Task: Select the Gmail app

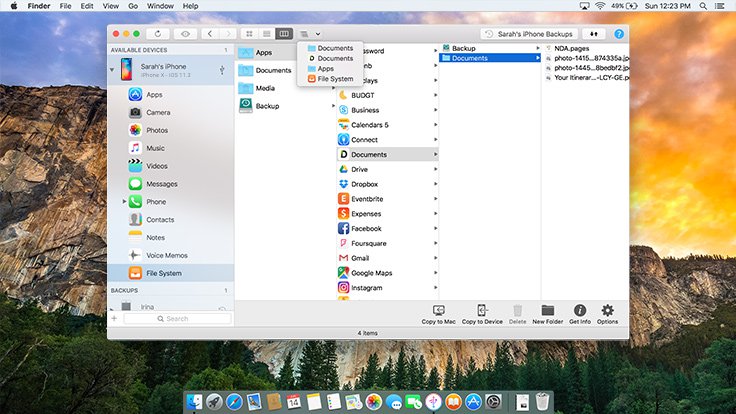Action: (x=388, y=258)
